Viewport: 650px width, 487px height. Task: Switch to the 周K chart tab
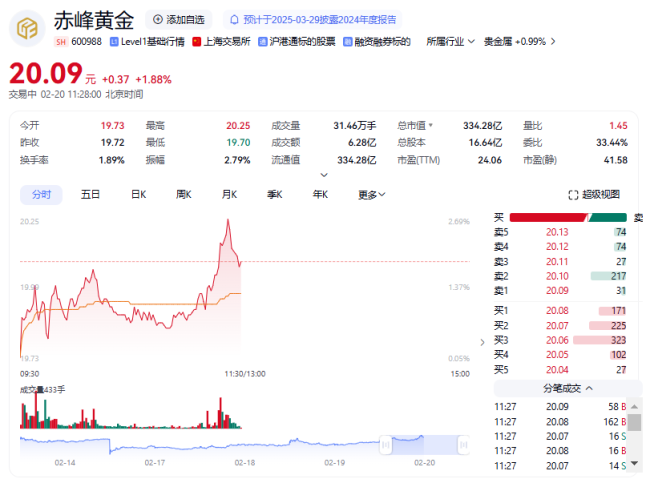[x=184, y=194]
